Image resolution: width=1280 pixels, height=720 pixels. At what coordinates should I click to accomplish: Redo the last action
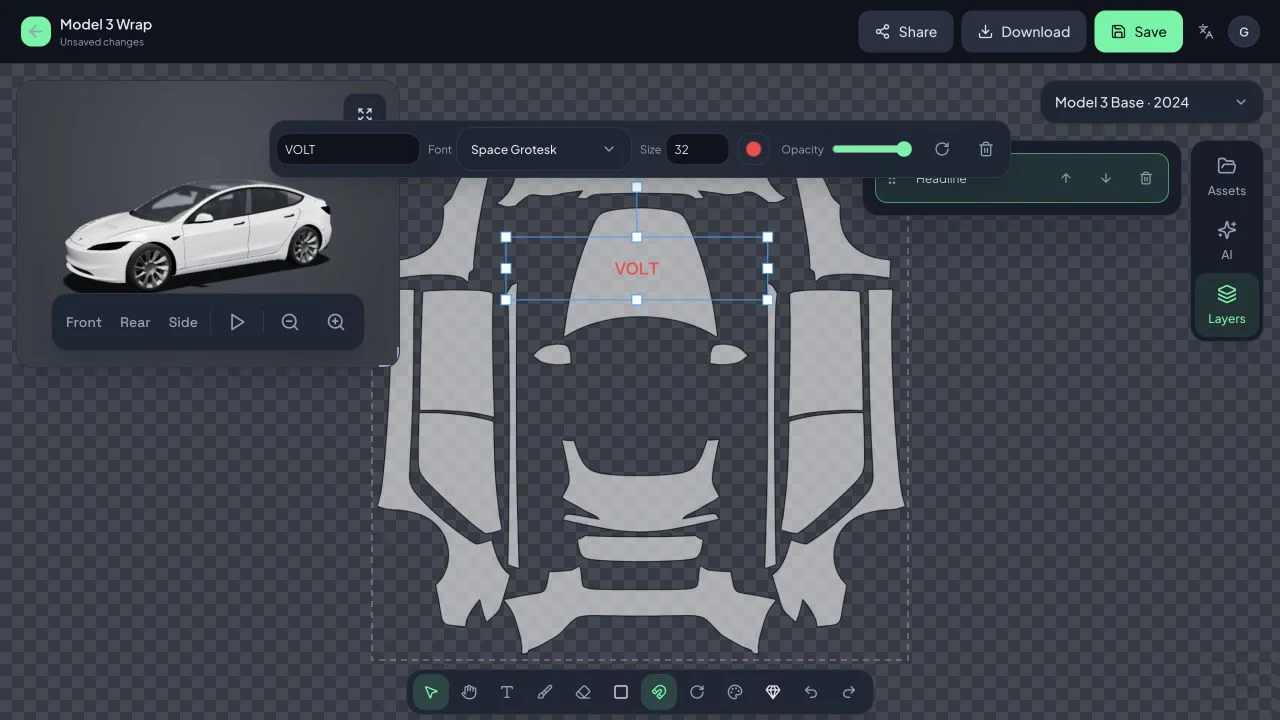click(849, 692)
